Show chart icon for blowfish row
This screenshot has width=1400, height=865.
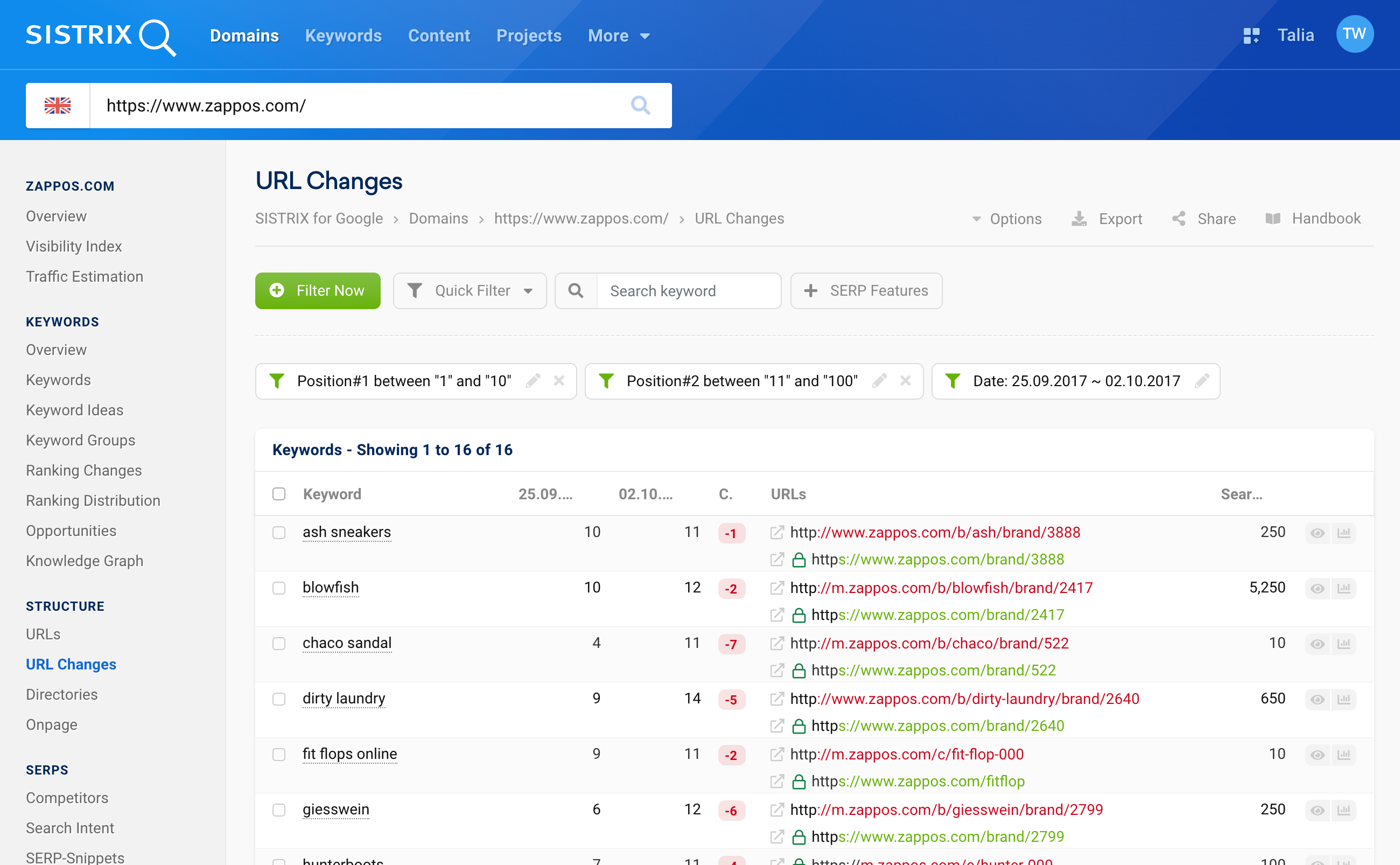(x=1344, y=589)
